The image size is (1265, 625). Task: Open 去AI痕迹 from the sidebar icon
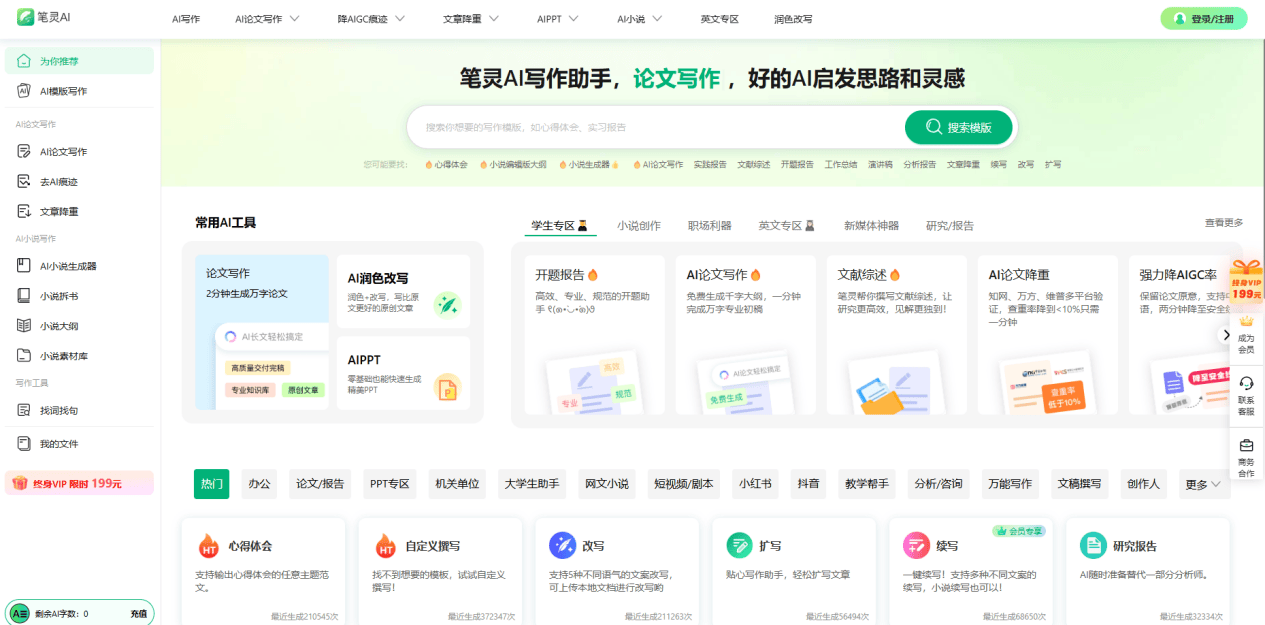(24, 181)
